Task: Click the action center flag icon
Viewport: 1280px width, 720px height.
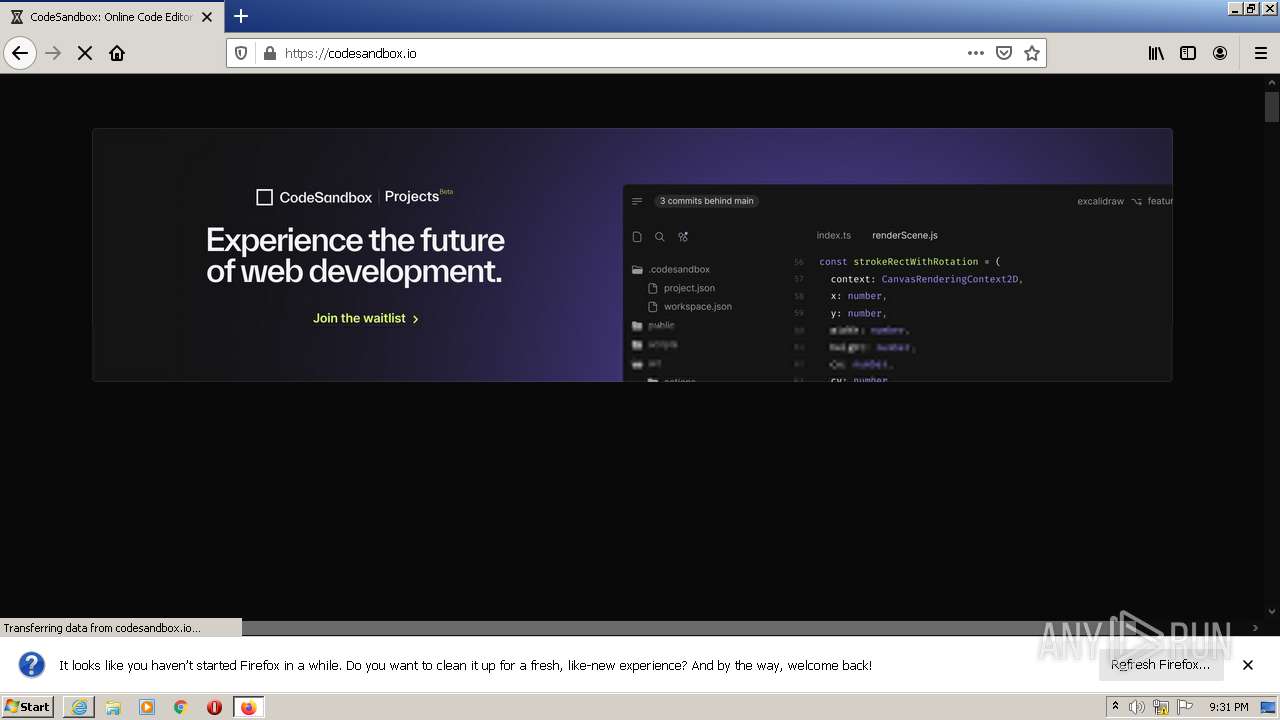Action: point(1185,706)
